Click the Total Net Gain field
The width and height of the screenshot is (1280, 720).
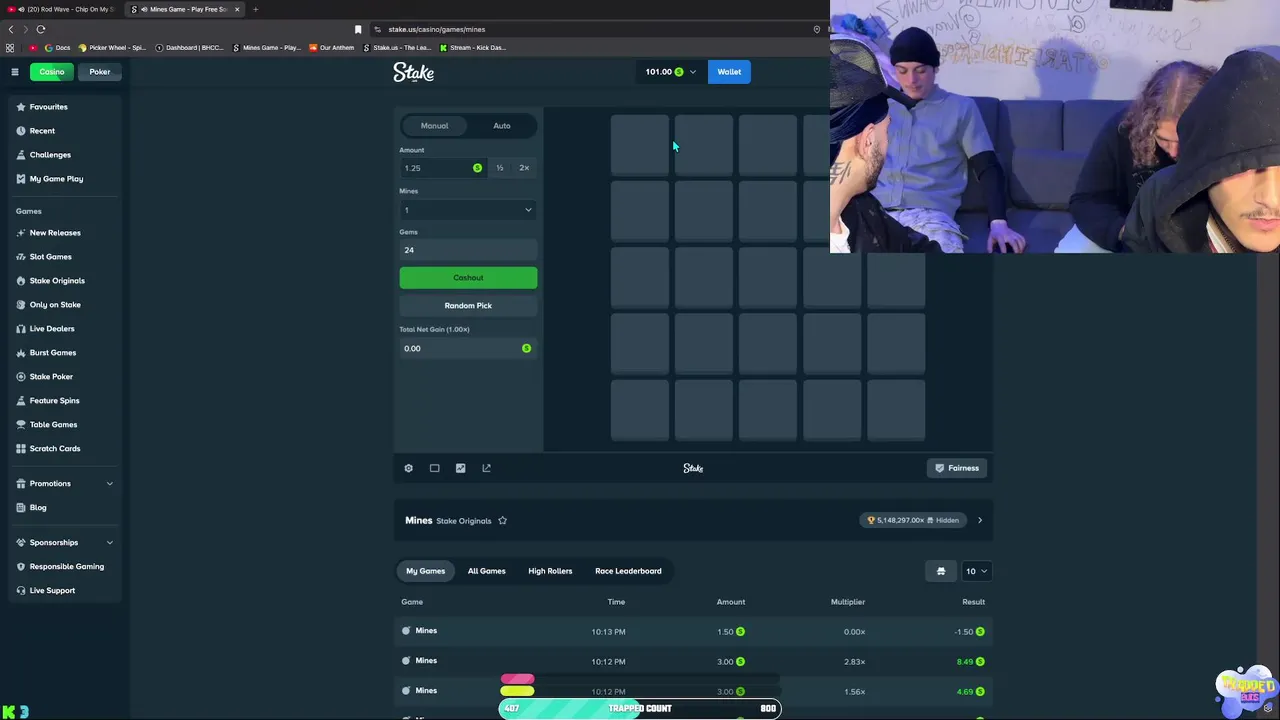tap(468, 348)
